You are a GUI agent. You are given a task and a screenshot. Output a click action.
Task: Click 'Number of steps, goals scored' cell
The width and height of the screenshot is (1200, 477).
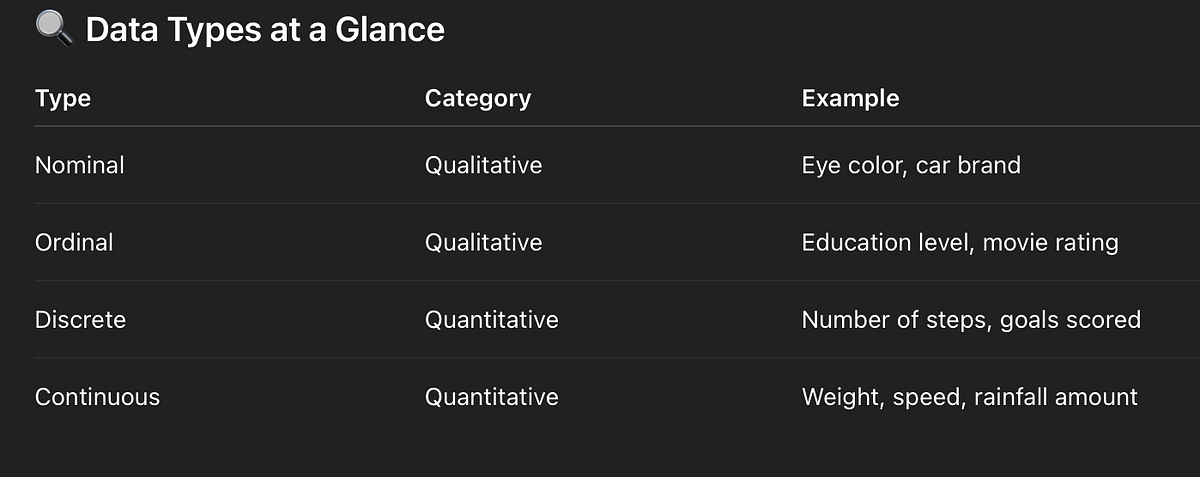click(x=971, y=320)
